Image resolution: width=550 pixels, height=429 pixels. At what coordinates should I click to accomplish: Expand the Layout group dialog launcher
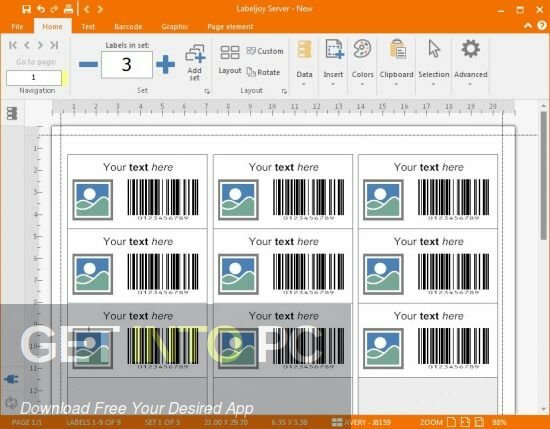point(284,91)
